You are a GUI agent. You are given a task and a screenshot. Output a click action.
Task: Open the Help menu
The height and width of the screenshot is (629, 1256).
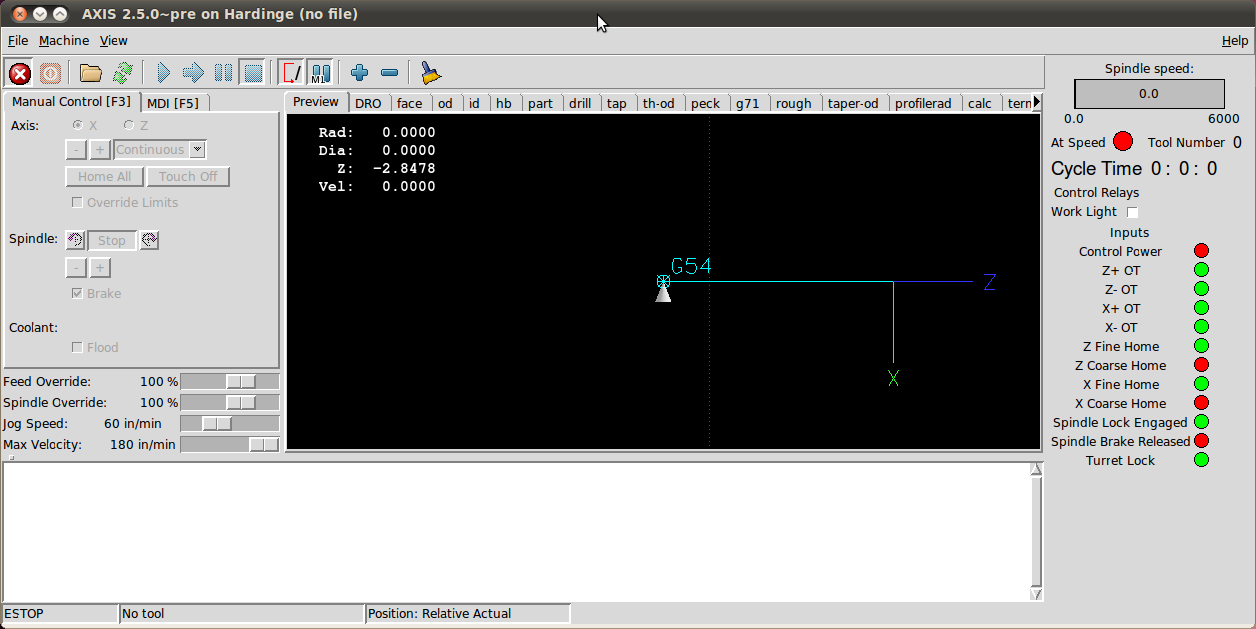1235,41
